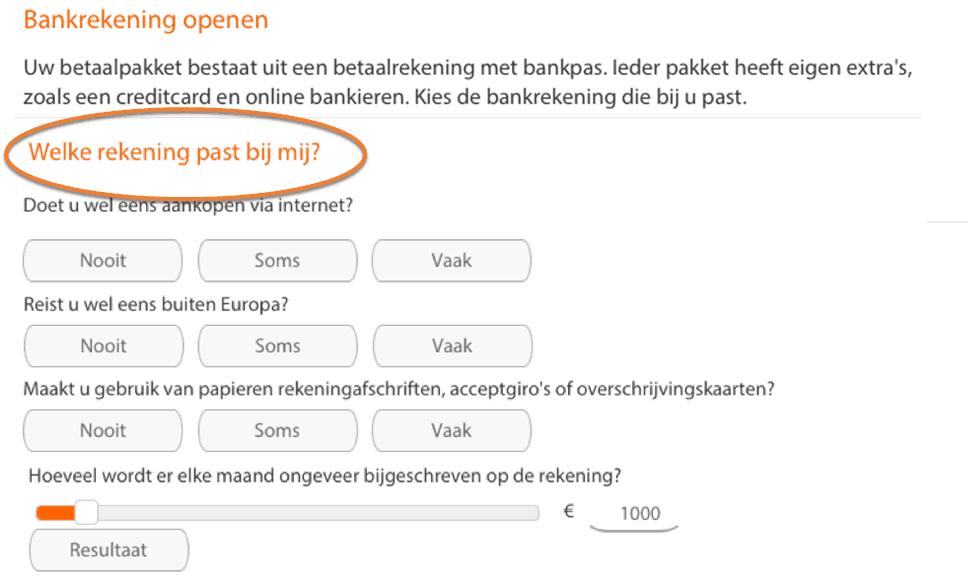This screenshot has height=576, width=975.
Task: Select "Nooit" for travel outside Europe
Action: [103, 347]
